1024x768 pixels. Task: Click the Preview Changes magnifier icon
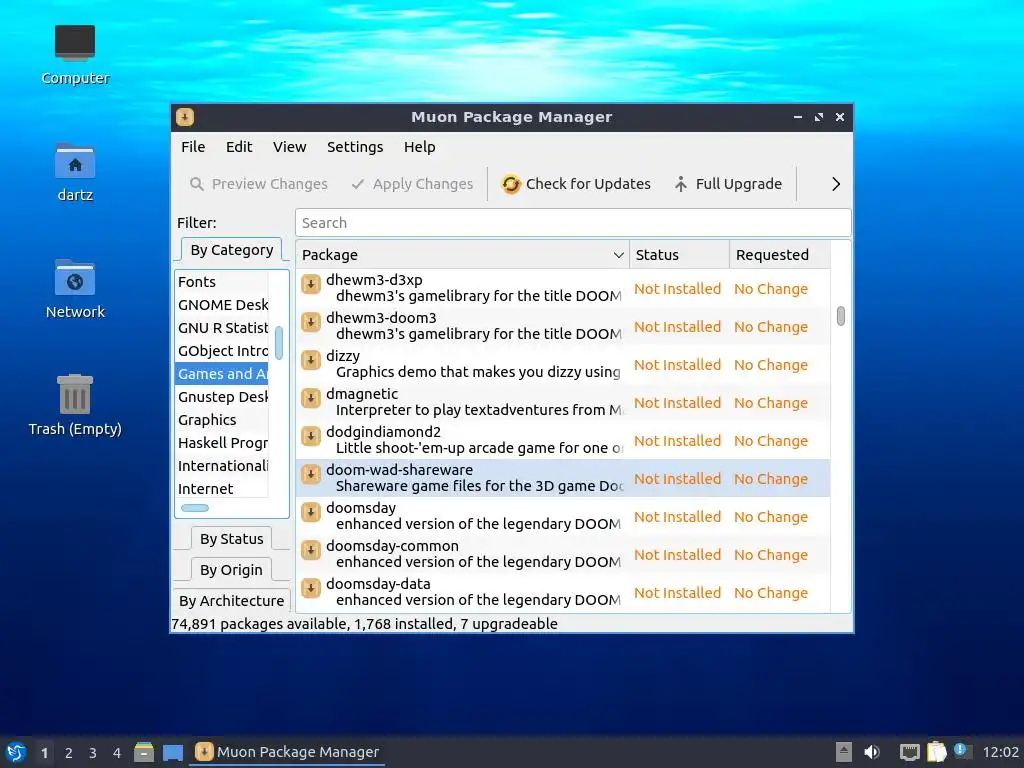coord(197,184)
